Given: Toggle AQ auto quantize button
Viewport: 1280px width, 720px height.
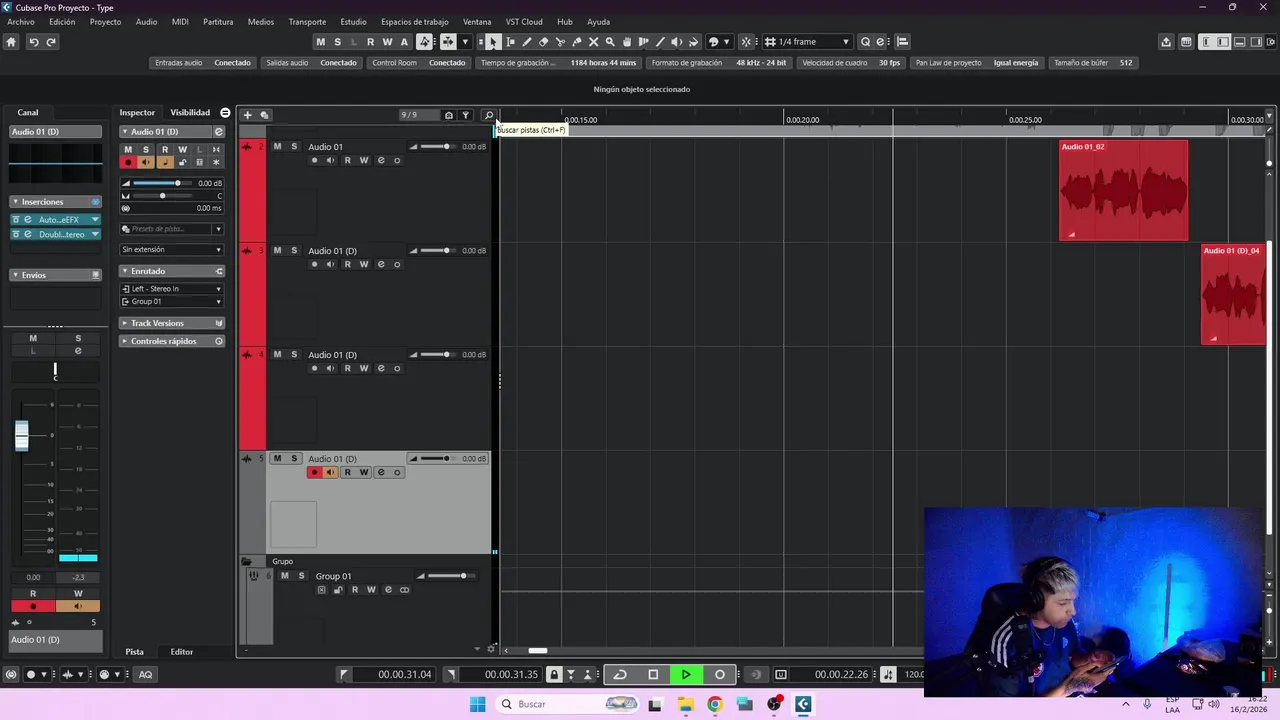Looking at the screenshot, I should click(145, 674).
